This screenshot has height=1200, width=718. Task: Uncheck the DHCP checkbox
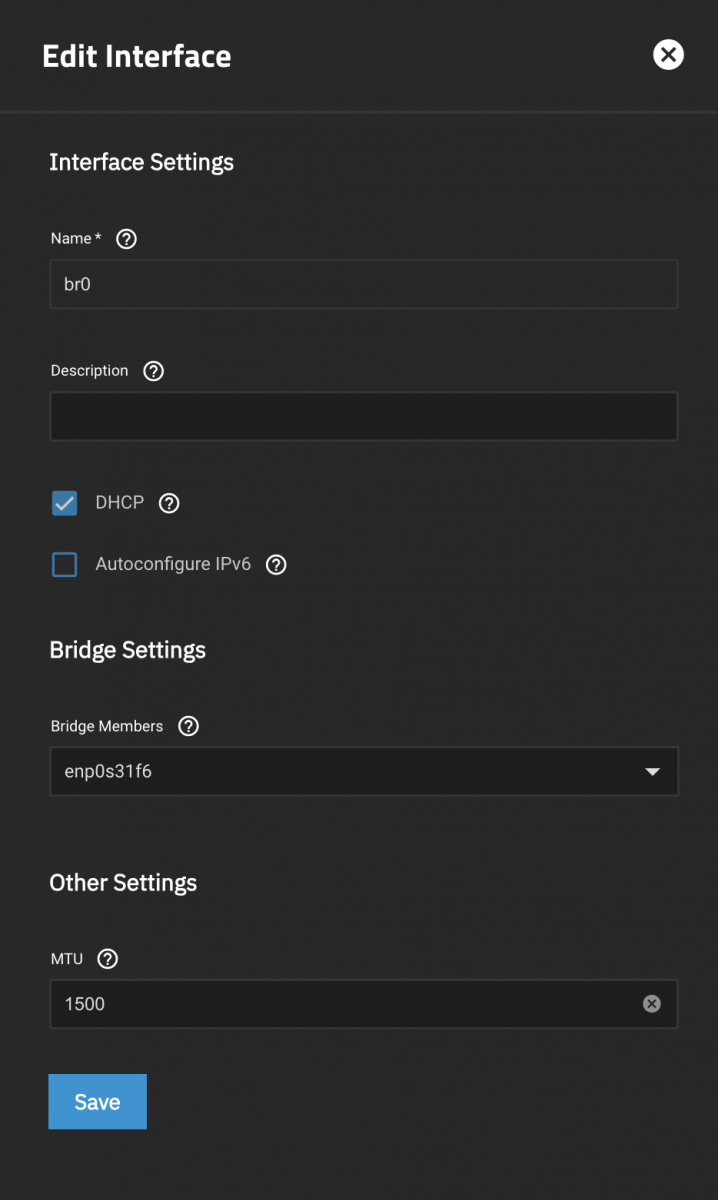pyautogui.click(x=65, y=503)
